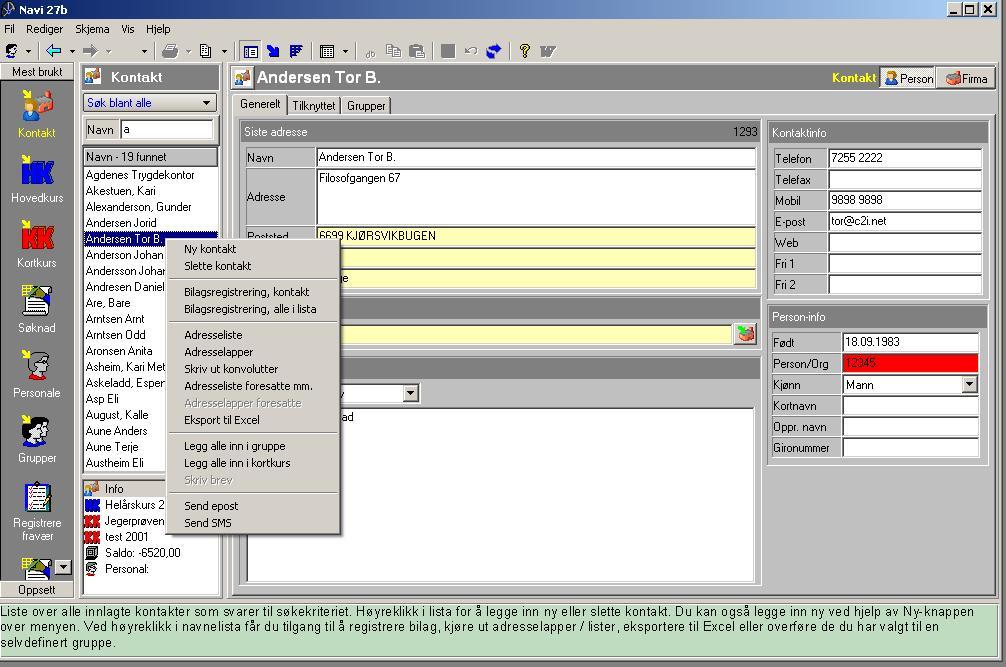Click the E-post field
The width and height of the screenshot is (1006, 667).
tap(905, 221)
